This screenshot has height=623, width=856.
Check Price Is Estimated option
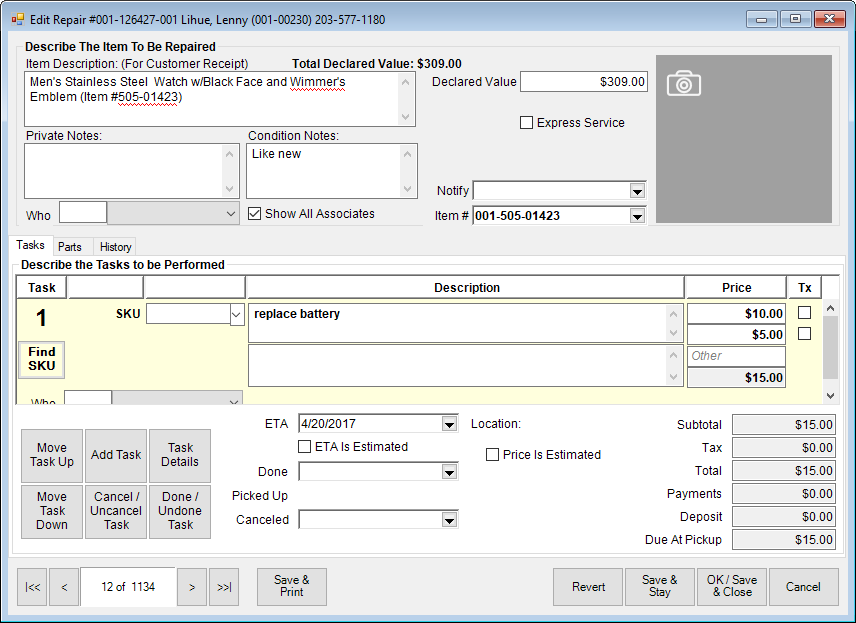click(492, 454)
